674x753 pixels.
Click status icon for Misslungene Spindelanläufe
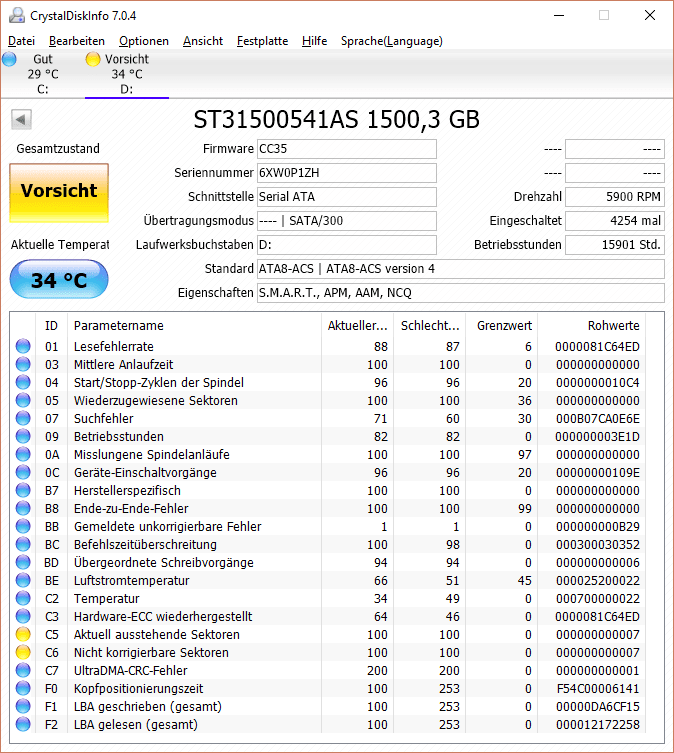[23, 454]
